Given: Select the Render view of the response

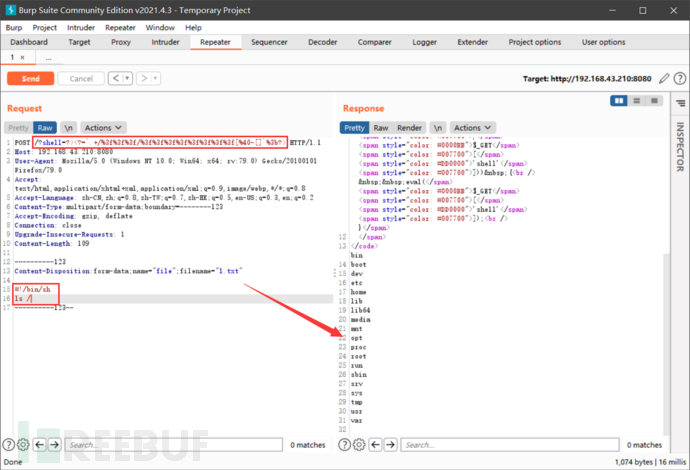Looking at the screenshot, I should pyautogui.click(x=409, y=128).
